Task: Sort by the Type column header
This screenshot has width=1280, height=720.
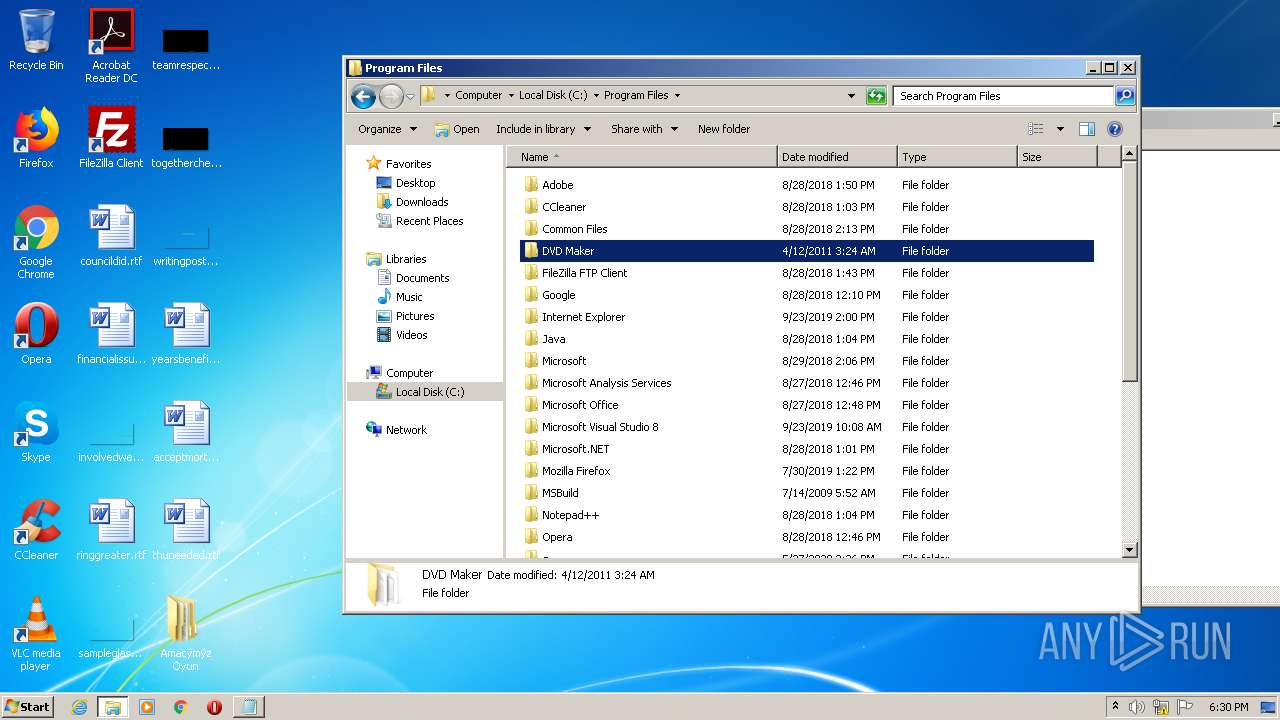Action: point(957,157)
